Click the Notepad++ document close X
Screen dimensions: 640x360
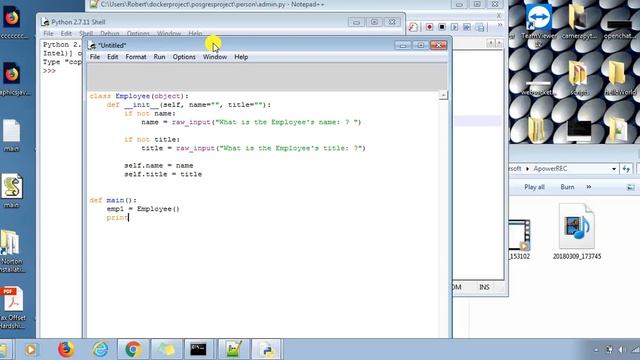coord(499,16)
